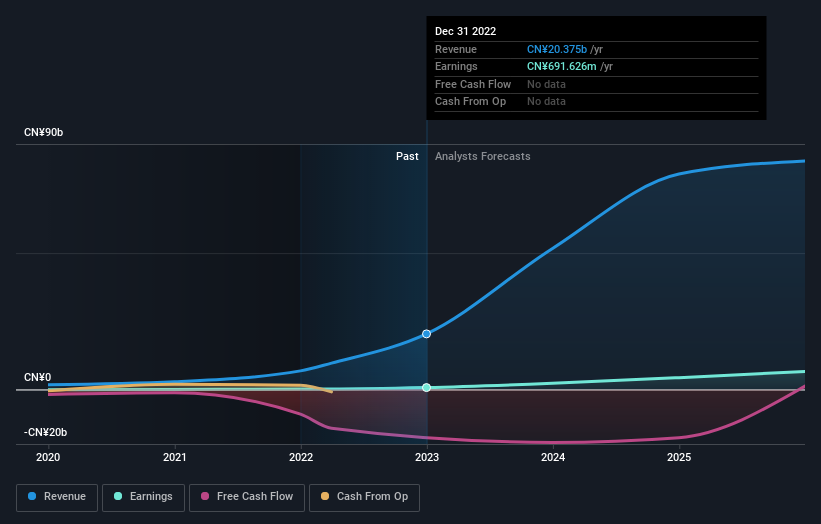
Task: Toggle the Revenue series legend button
Action: (x=57, y=497)
